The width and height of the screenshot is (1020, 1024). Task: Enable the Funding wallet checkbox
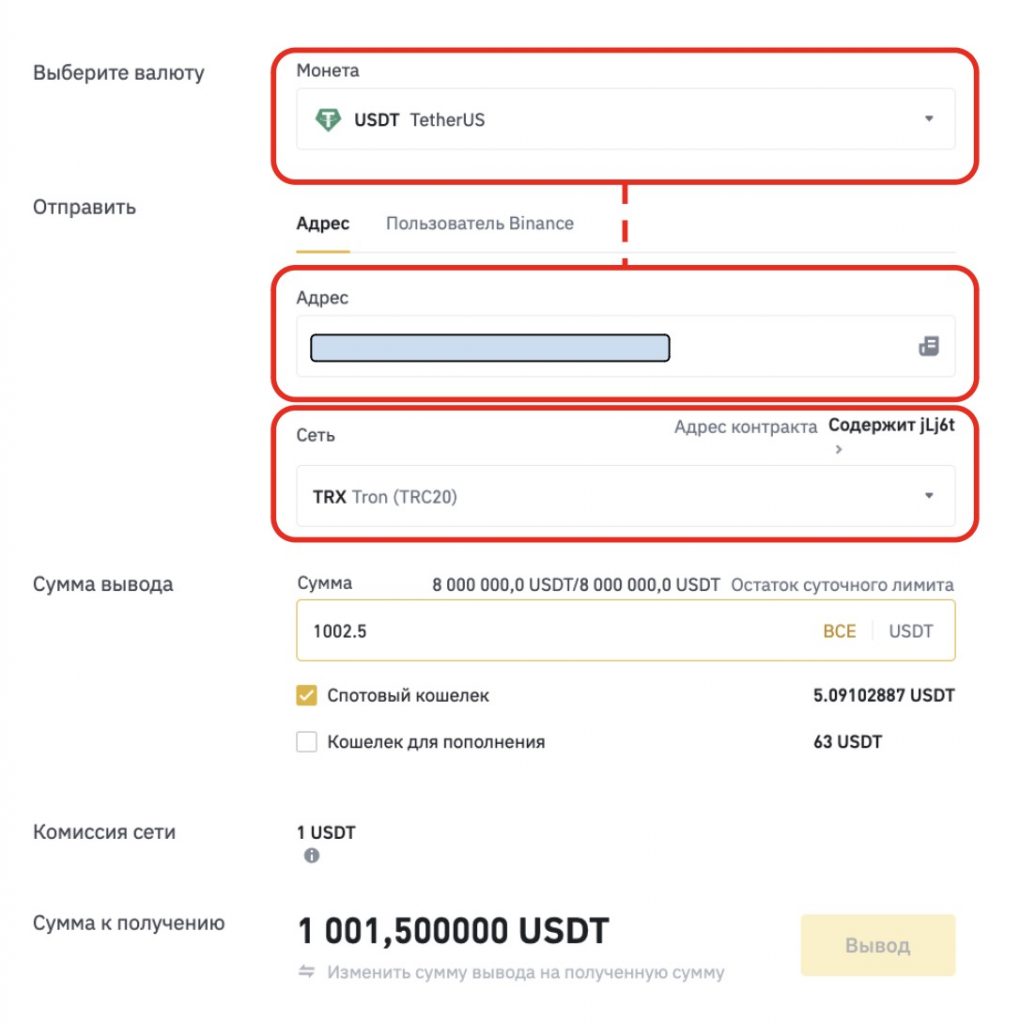point(307,742)
